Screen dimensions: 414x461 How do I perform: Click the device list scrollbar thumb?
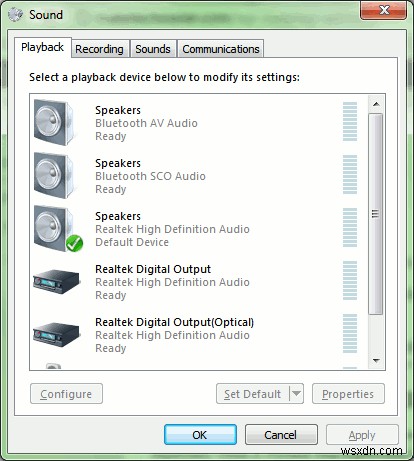click(x=376, y=214)
